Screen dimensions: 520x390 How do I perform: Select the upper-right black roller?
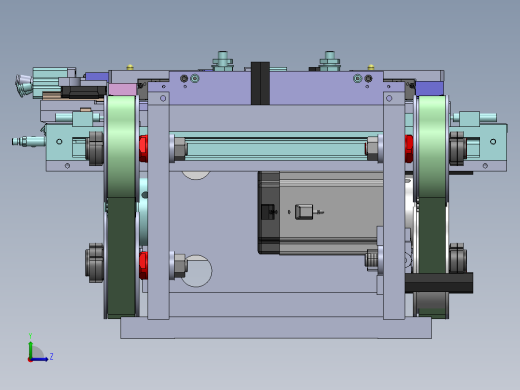[x=458, y=149]
